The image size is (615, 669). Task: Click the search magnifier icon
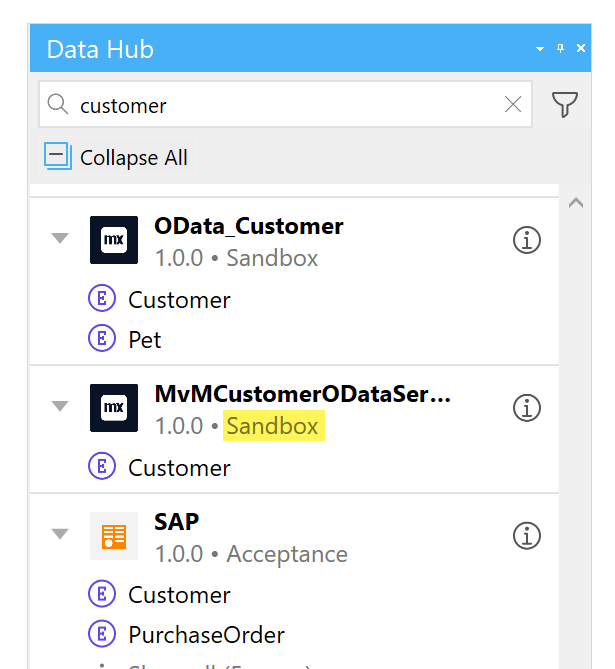58,105
